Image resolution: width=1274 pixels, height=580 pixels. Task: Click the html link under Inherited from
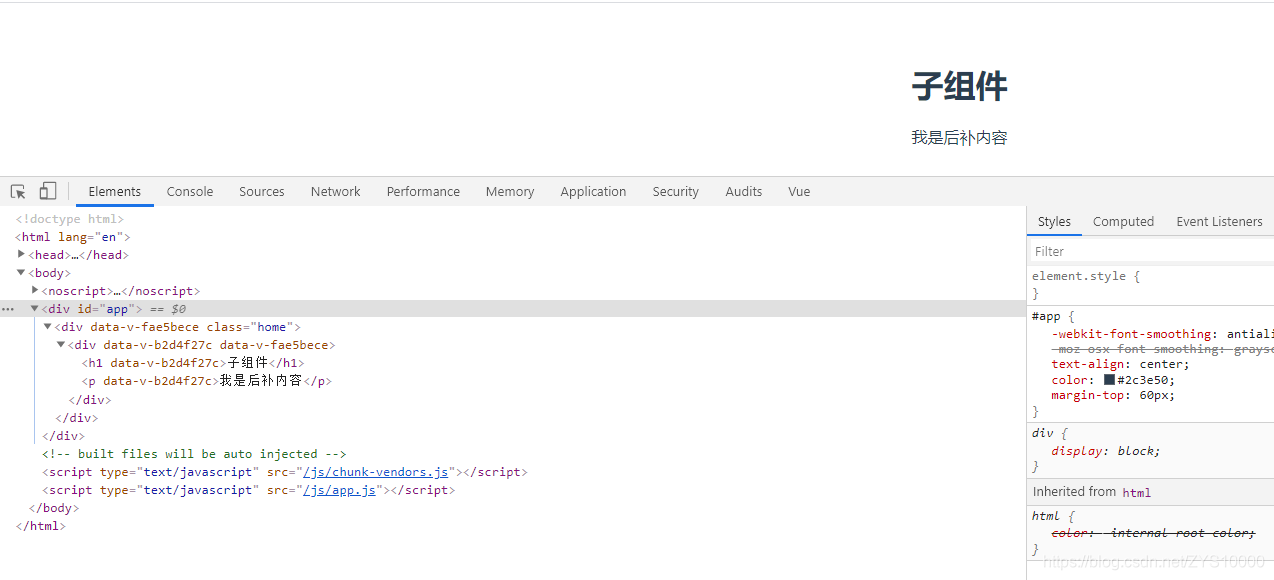pyautogui.click(x=1137, y=492)
